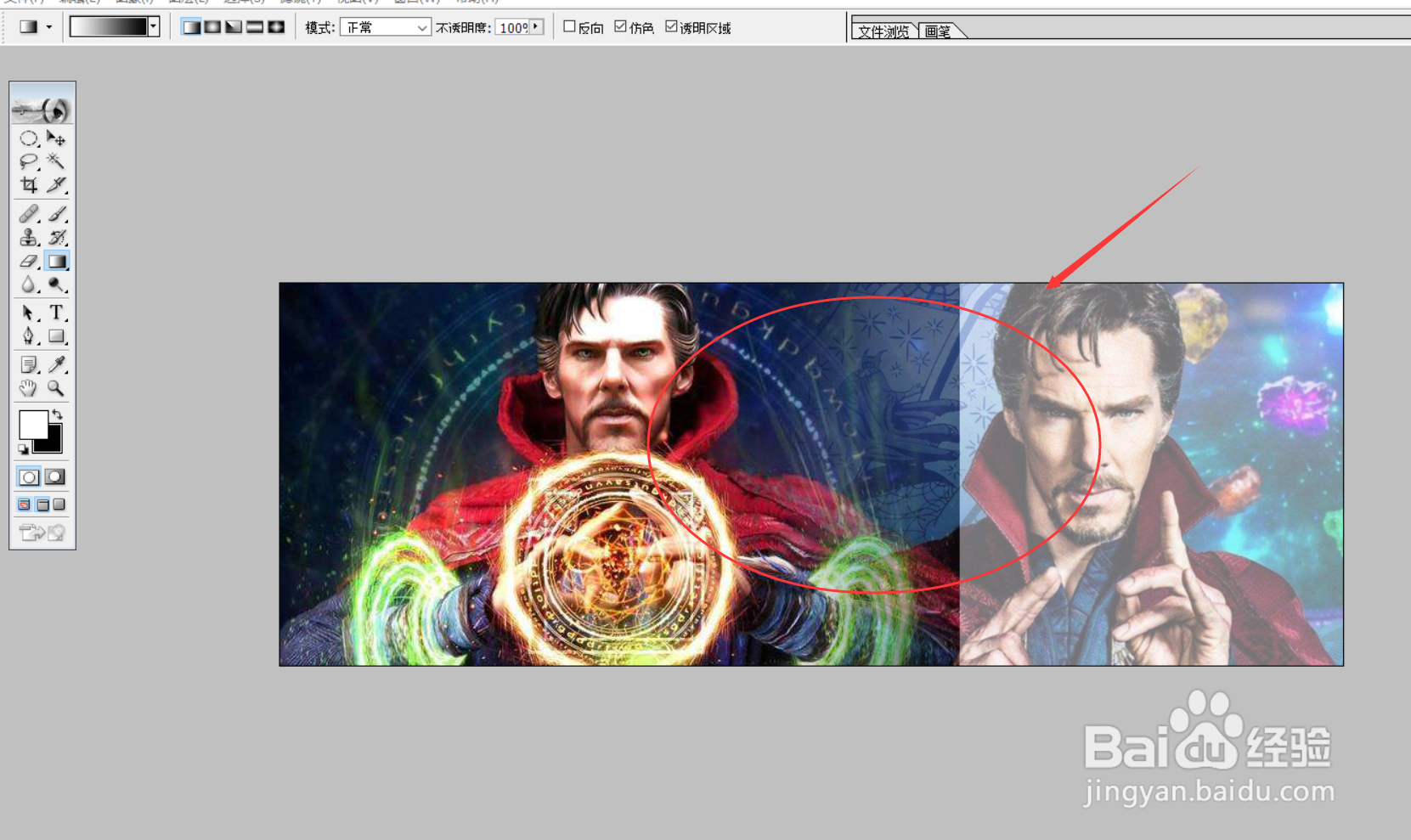Image resolution: width=1411 pixels, height=840 pixels.
Task: Select the Lasso tool
Action: (x=29, y=161)
